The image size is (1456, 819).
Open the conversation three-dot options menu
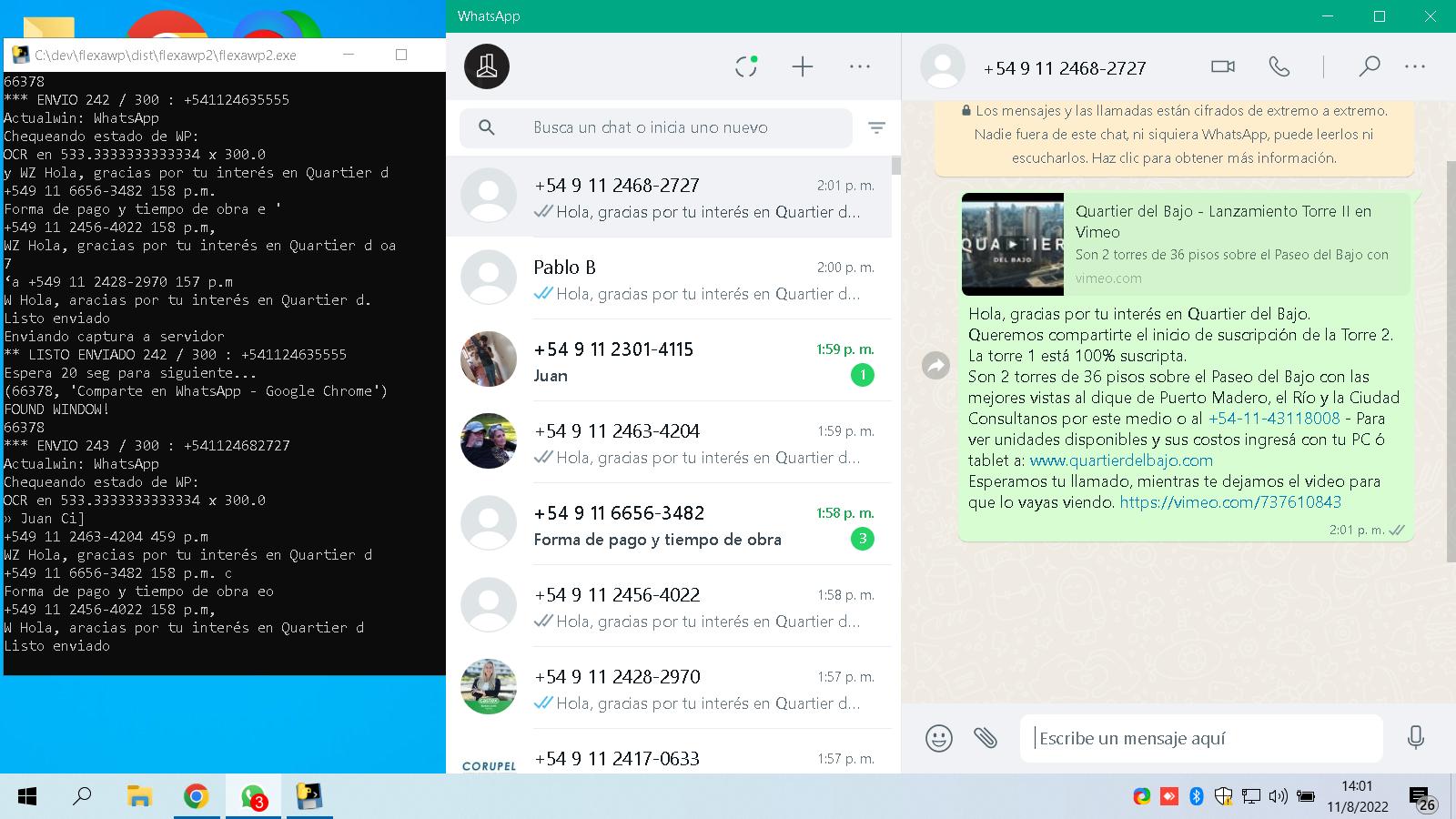[x=1415, y=66]
